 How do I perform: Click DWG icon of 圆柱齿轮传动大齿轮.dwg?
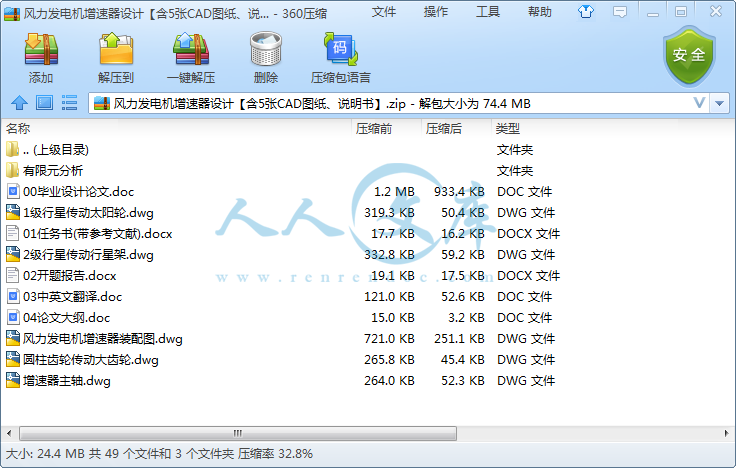tap(13, 360)
